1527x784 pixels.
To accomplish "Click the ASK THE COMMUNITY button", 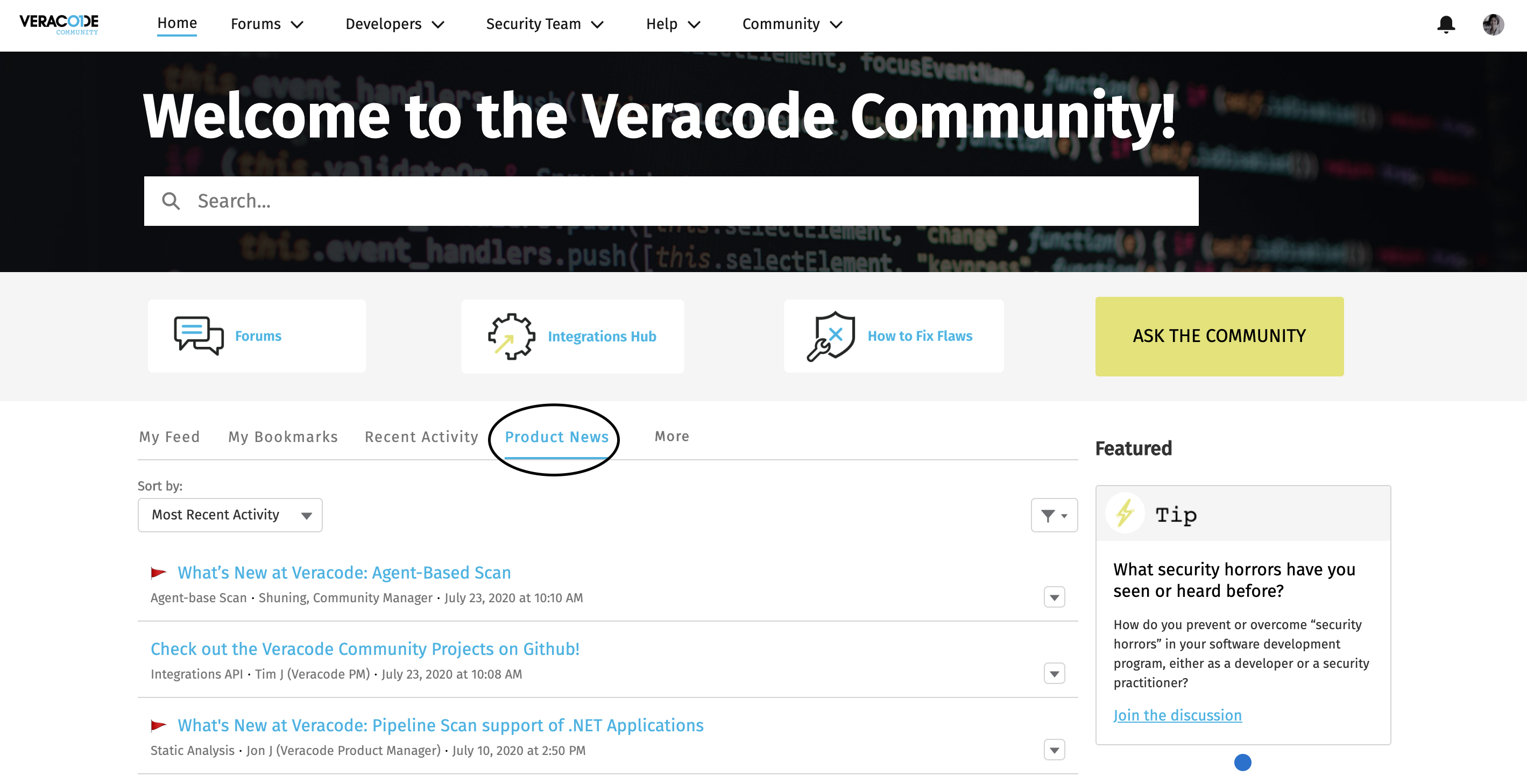I will point(1219,336).
